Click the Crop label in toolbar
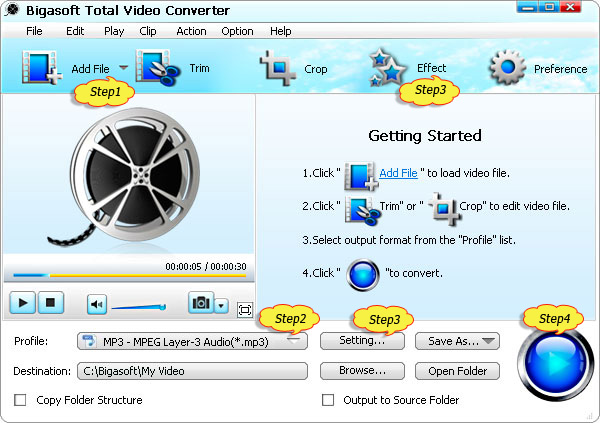Screen dimensions: 600x423 (x=316, y=69)
